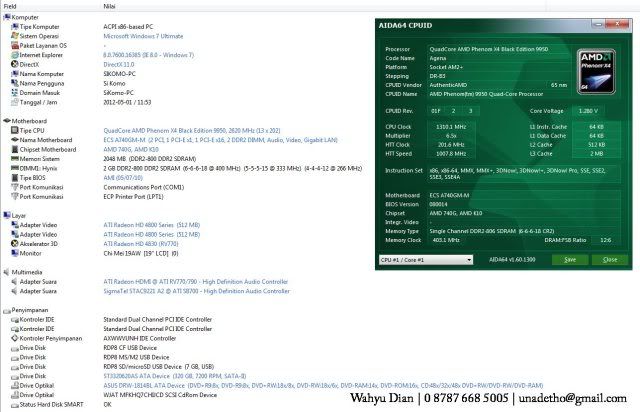Click the Motherboard section icon

click(7, 121)
